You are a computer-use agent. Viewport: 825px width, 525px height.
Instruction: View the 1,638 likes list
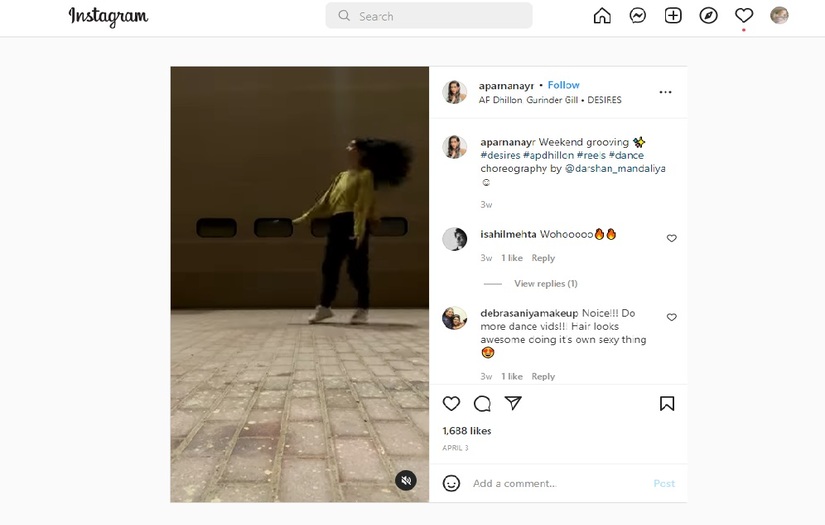pyautogui.click(x=467, y=431)
